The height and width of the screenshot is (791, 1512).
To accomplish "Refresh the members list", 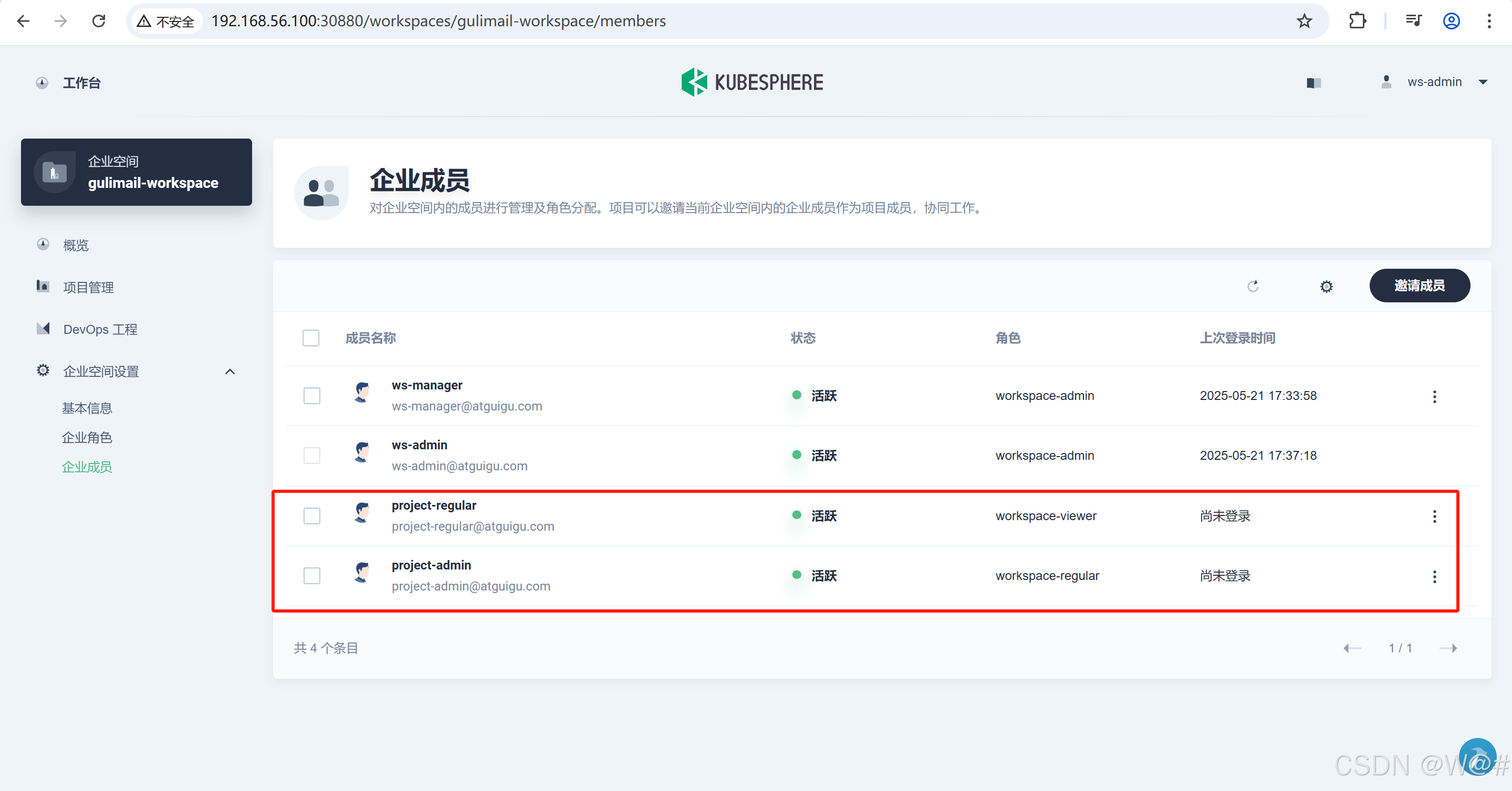I will 1253,286.
